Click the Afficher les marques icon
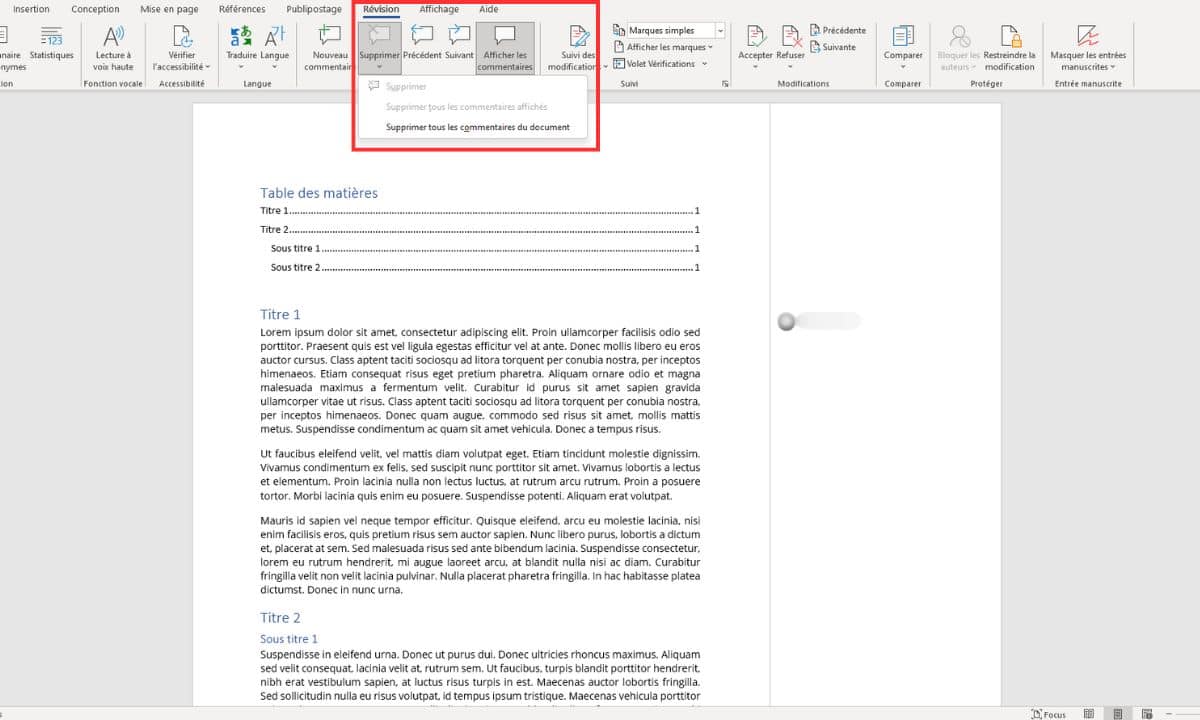This screenshot has height=720, width=1200. coord(620,47)
